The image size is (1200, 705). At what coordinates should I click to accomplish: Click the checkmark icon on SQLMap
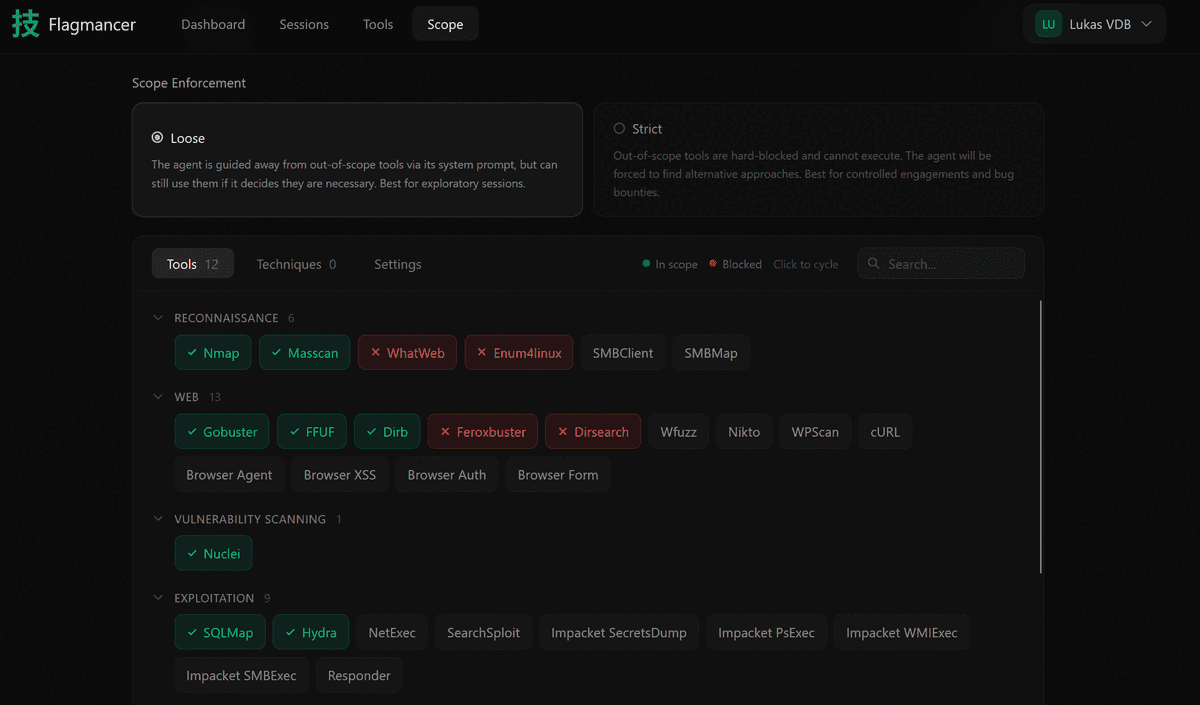(191, 633)
